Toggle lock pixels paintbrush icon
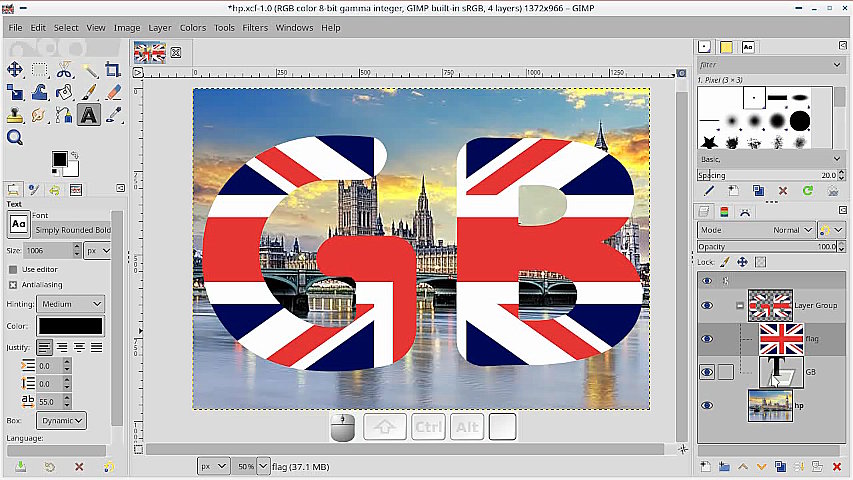853x480 pixels. (725, 262)
